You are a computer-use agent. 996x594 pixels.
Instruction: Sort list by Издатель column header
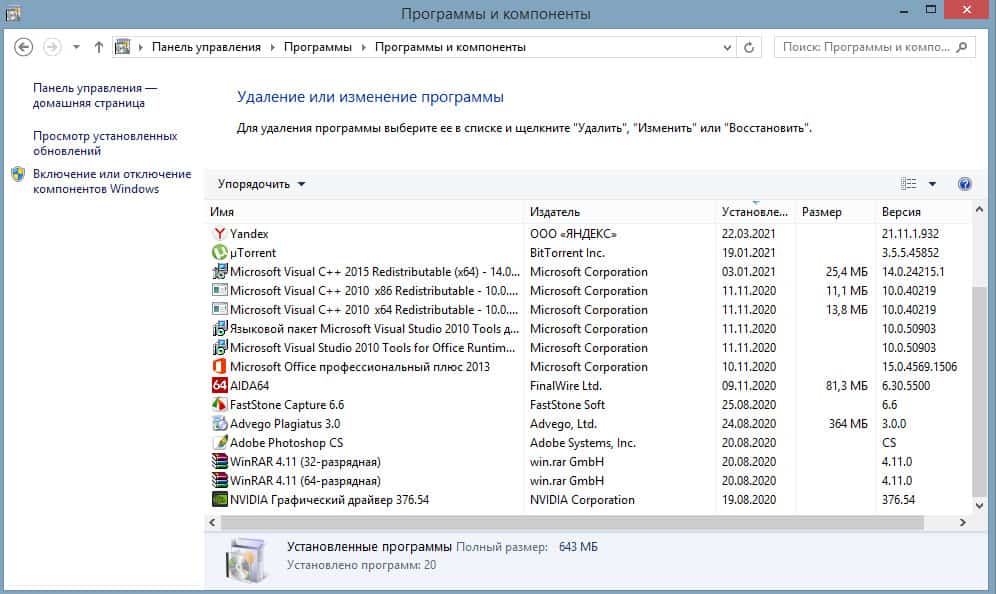coord(555,212)
